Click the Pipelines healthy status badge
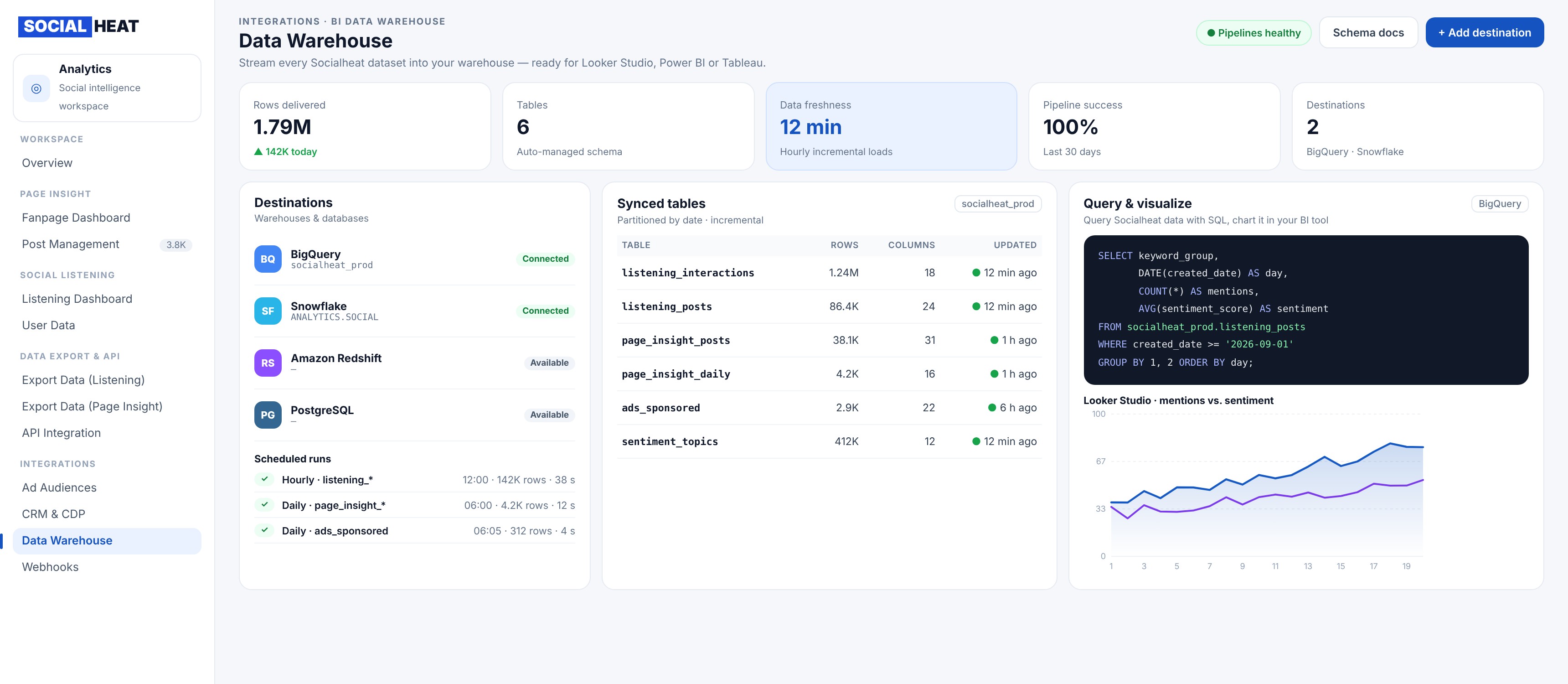The width and height of the screenshot is (1568, 684). (x=1253, y=33)
